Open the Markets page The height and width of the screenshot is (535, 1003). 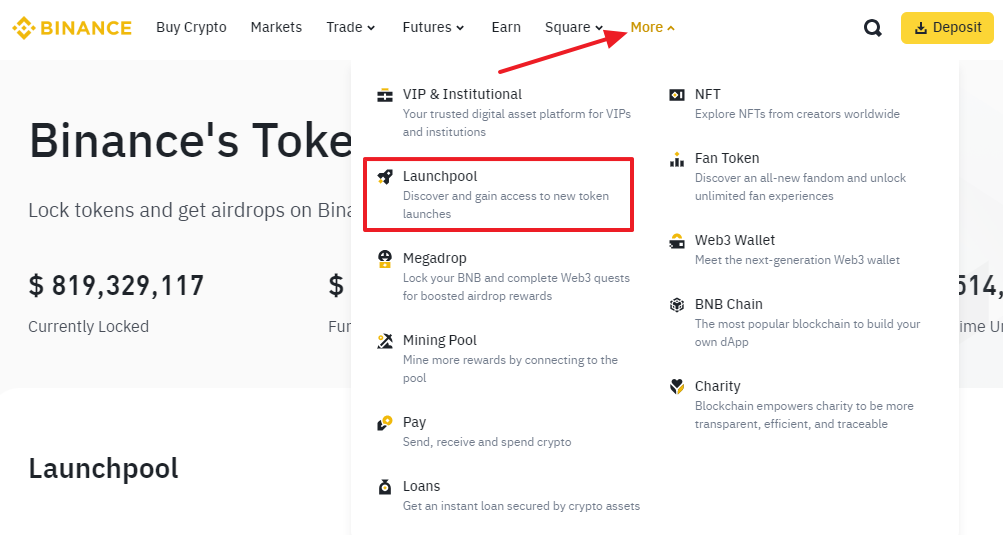276,28
